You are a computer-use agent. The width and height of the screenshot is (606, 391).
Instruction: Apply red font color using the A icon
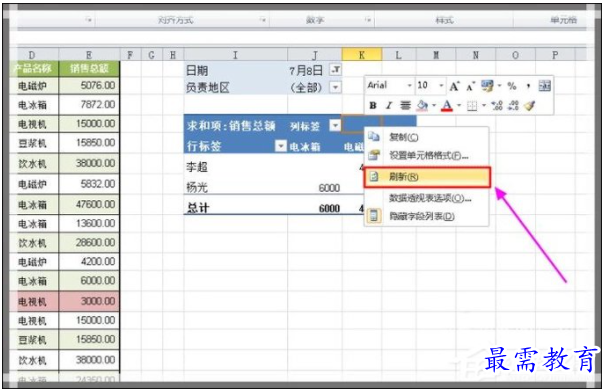pos(447,105)
